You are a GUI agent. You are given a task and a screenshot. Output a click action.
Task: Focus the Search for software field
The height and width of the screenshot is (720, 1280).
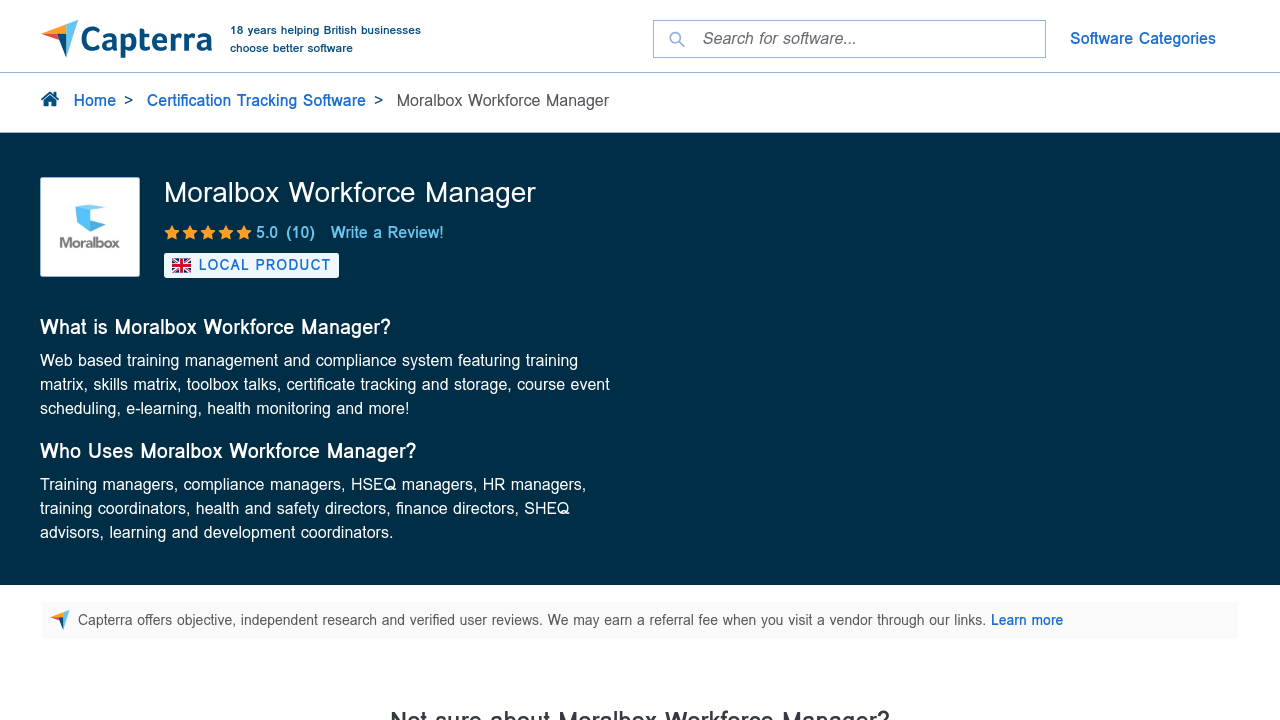(849, 39)
